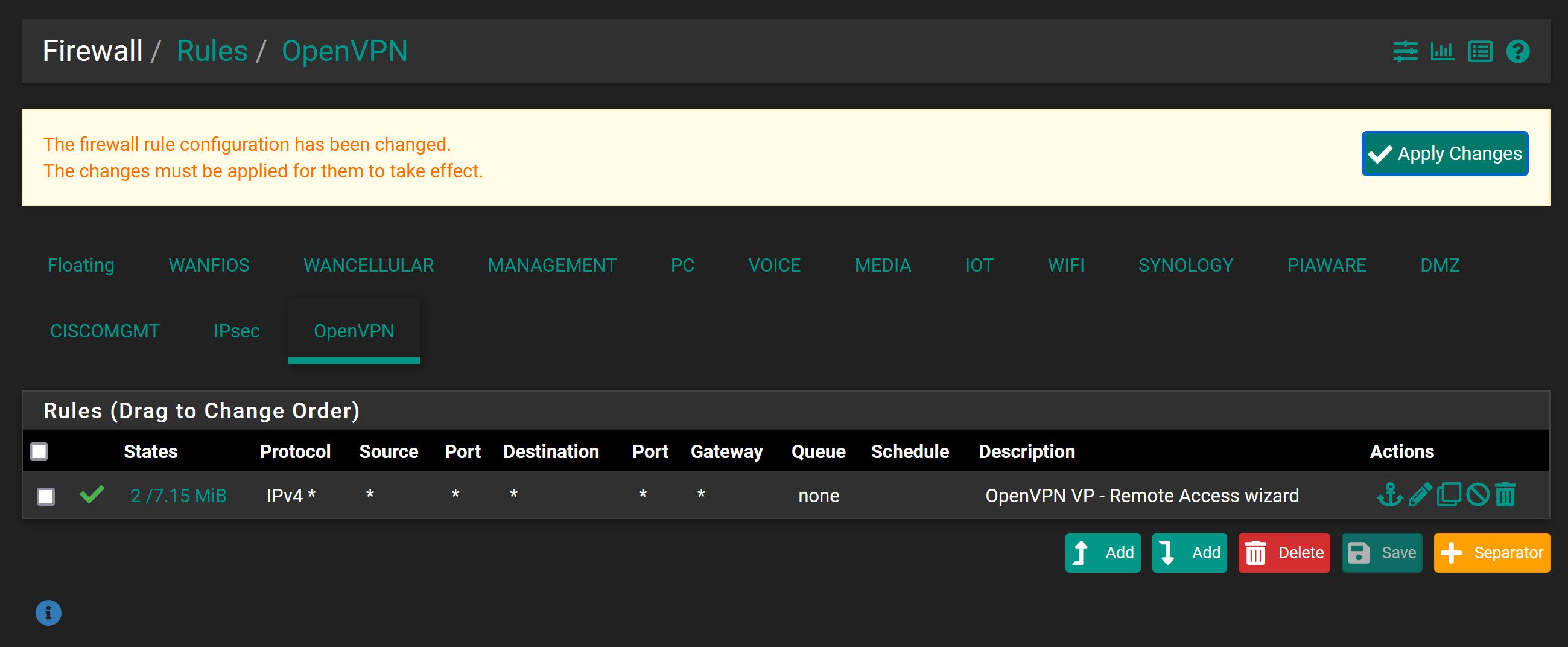The height and width of the screenshot is (647, 1568).
Task: Open the 2 /7.15 MiB states link
Action: click(179, 496)
